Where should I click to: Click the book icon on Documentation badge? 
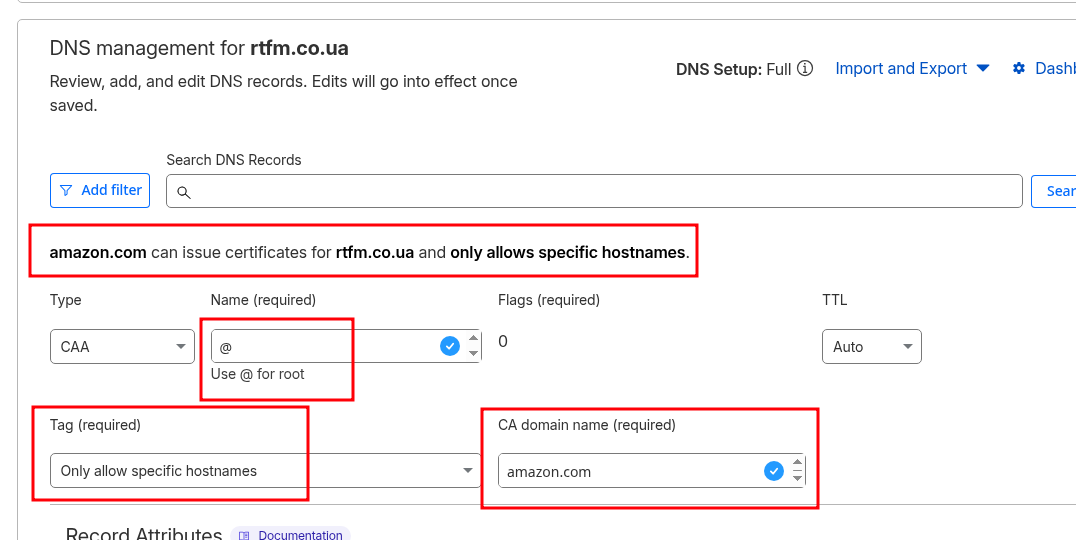[x=245, y=535]
